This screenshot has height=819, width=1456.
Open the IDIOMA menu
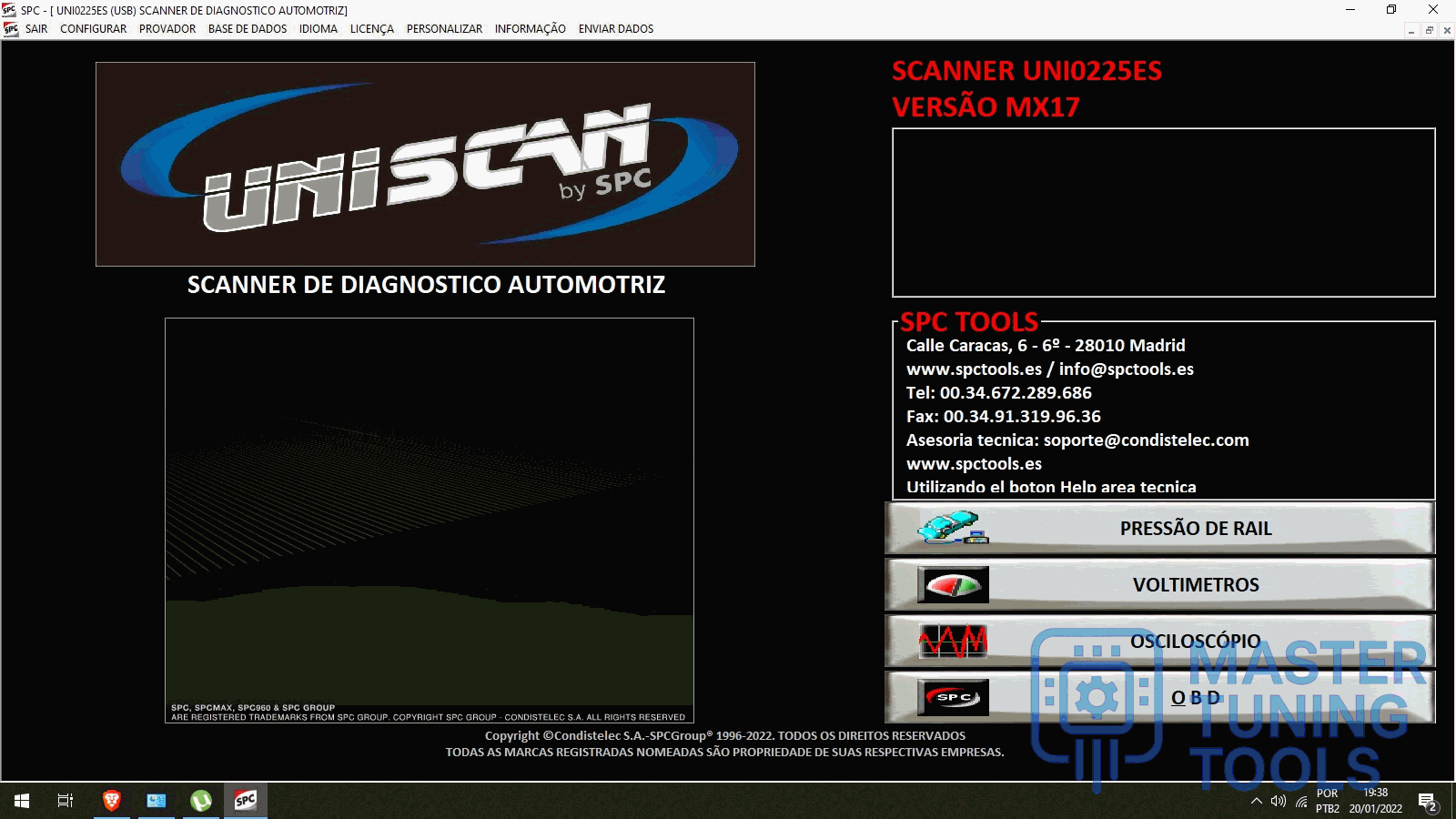pos(318,29)
